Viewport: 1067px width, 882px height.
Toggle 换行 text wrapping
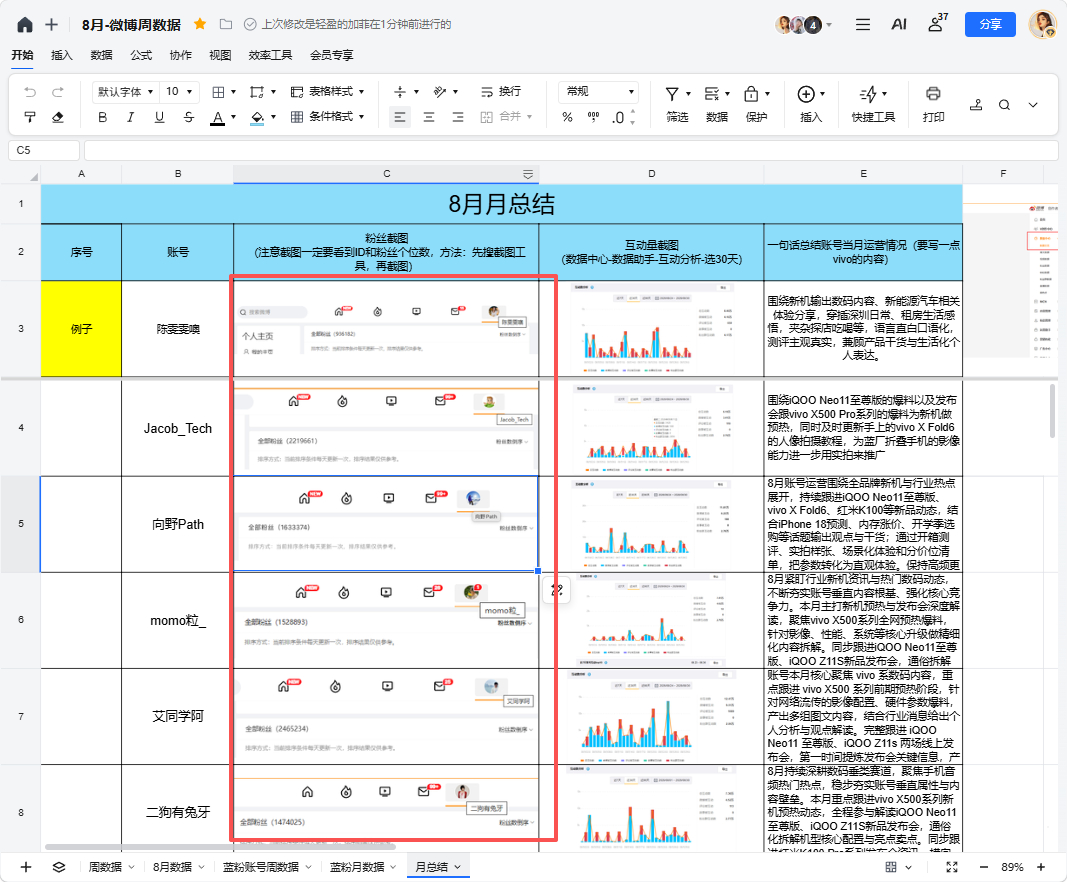coord(500,91)
